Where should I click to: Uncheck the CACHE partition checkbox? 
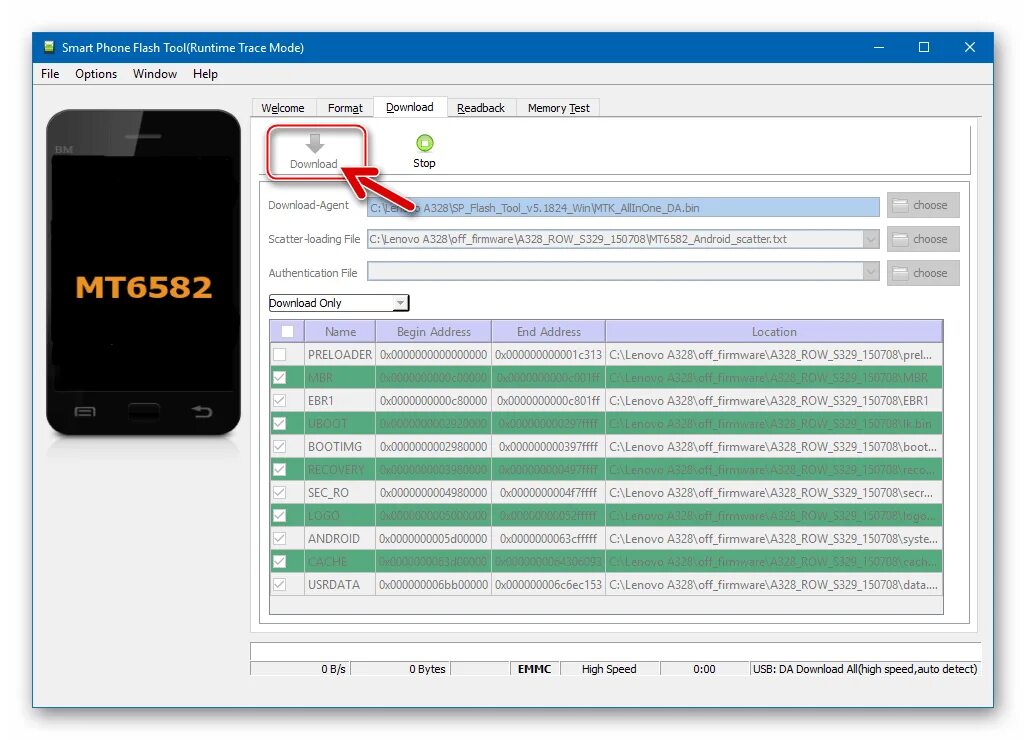point(279,561)
